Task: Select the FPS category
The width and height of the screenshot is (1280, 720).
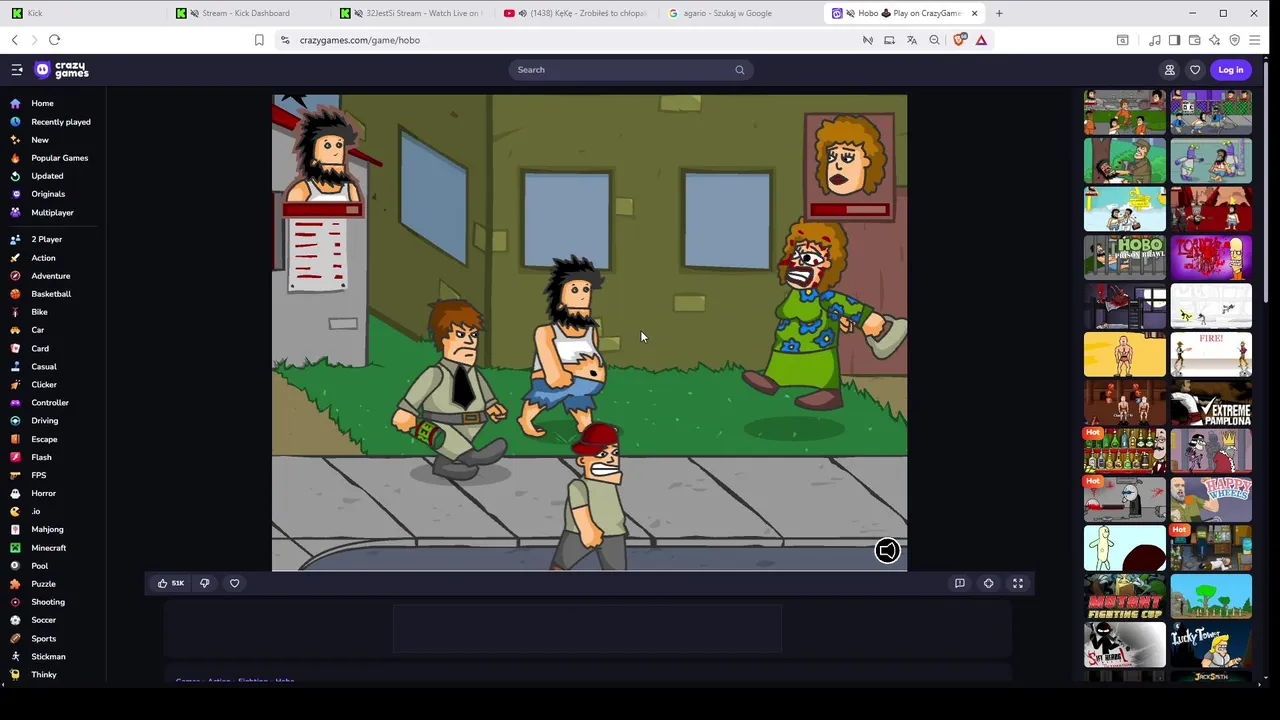Action: [38, 475]
